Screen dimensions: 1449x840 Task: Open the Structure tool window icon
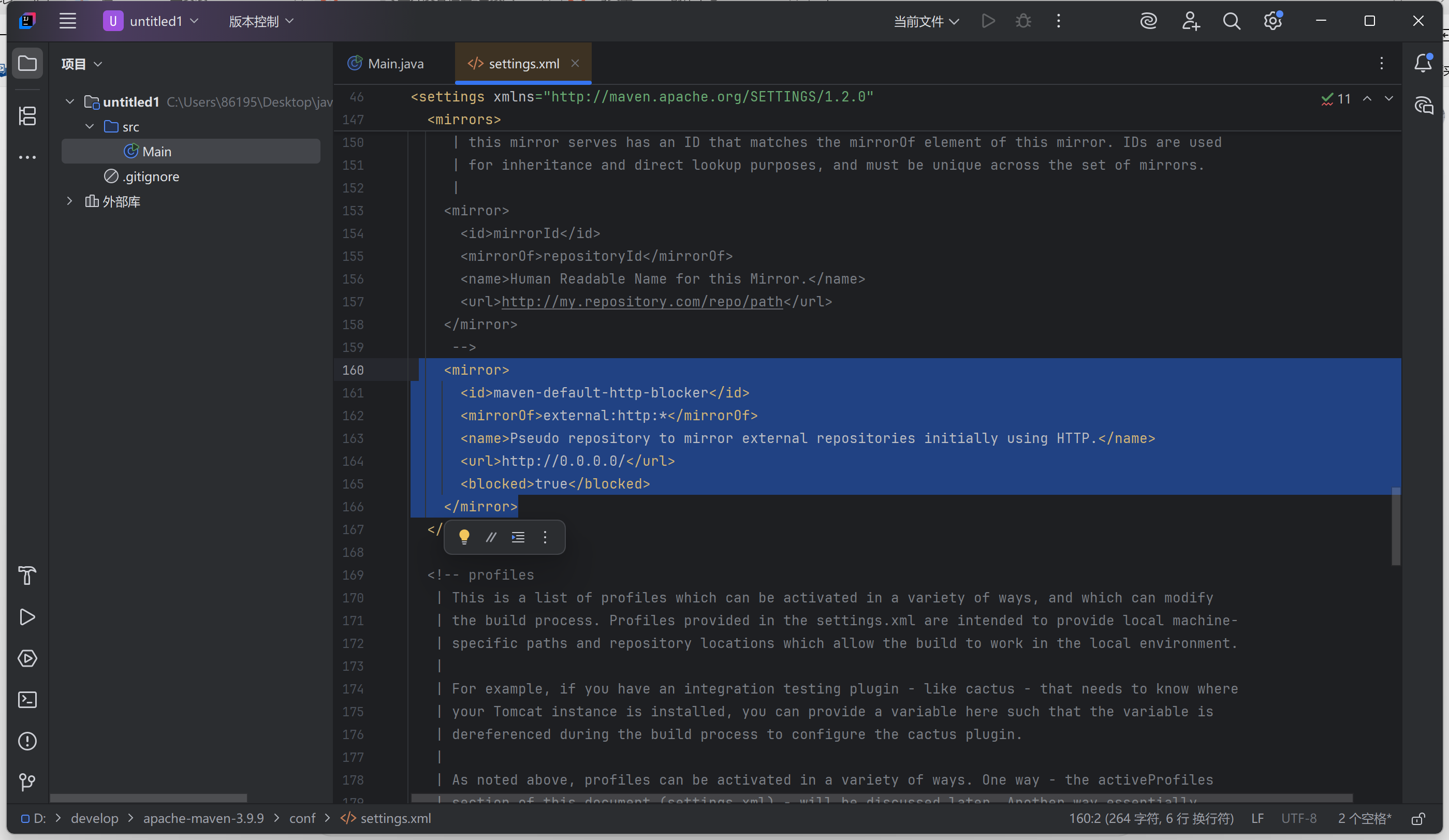(27, 116)
